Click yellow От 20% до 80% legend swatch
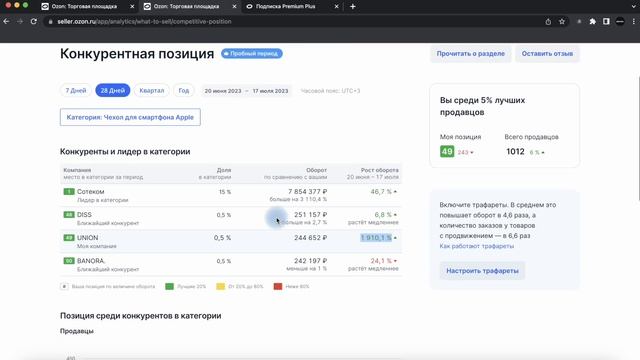The height and width of the screenshot is (360, 640). 220,287
